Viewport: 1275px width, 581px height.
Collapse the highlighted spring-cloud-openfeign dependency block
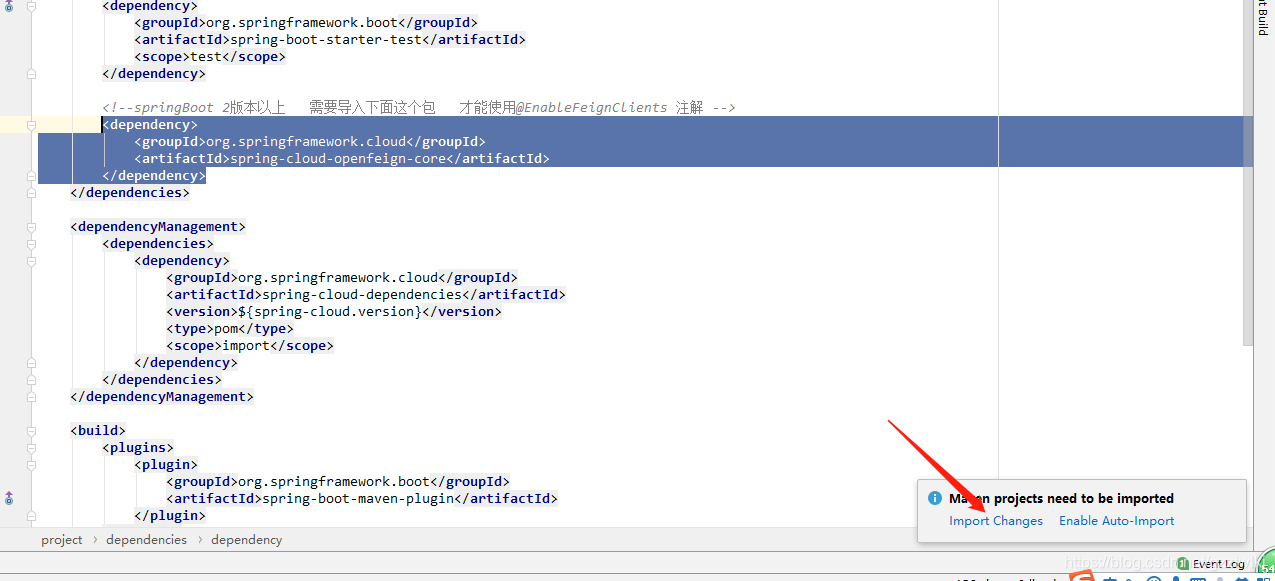(31, 124)
